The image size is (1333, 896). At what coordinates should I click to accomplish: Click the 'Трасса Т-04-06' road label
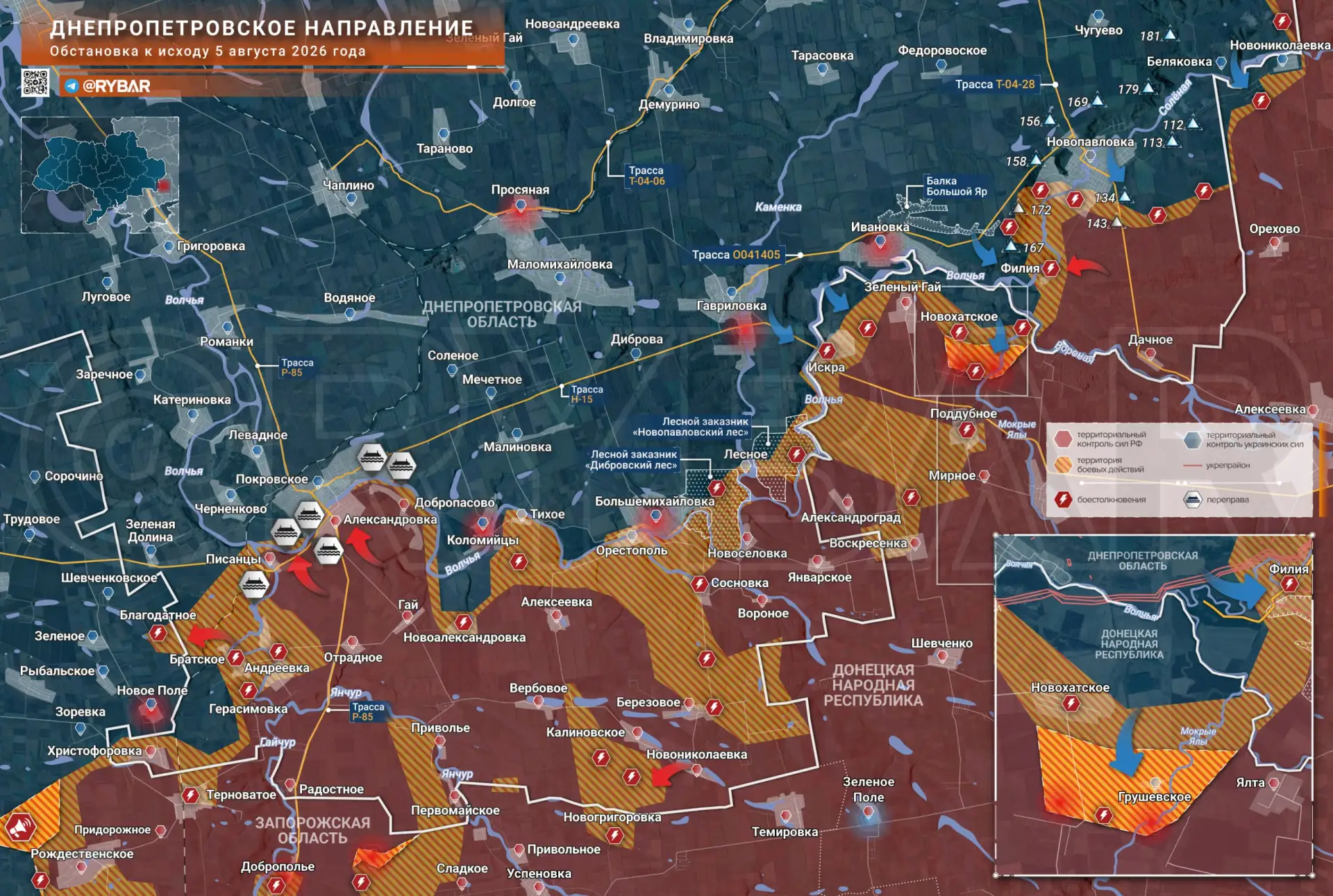point(646,176)
